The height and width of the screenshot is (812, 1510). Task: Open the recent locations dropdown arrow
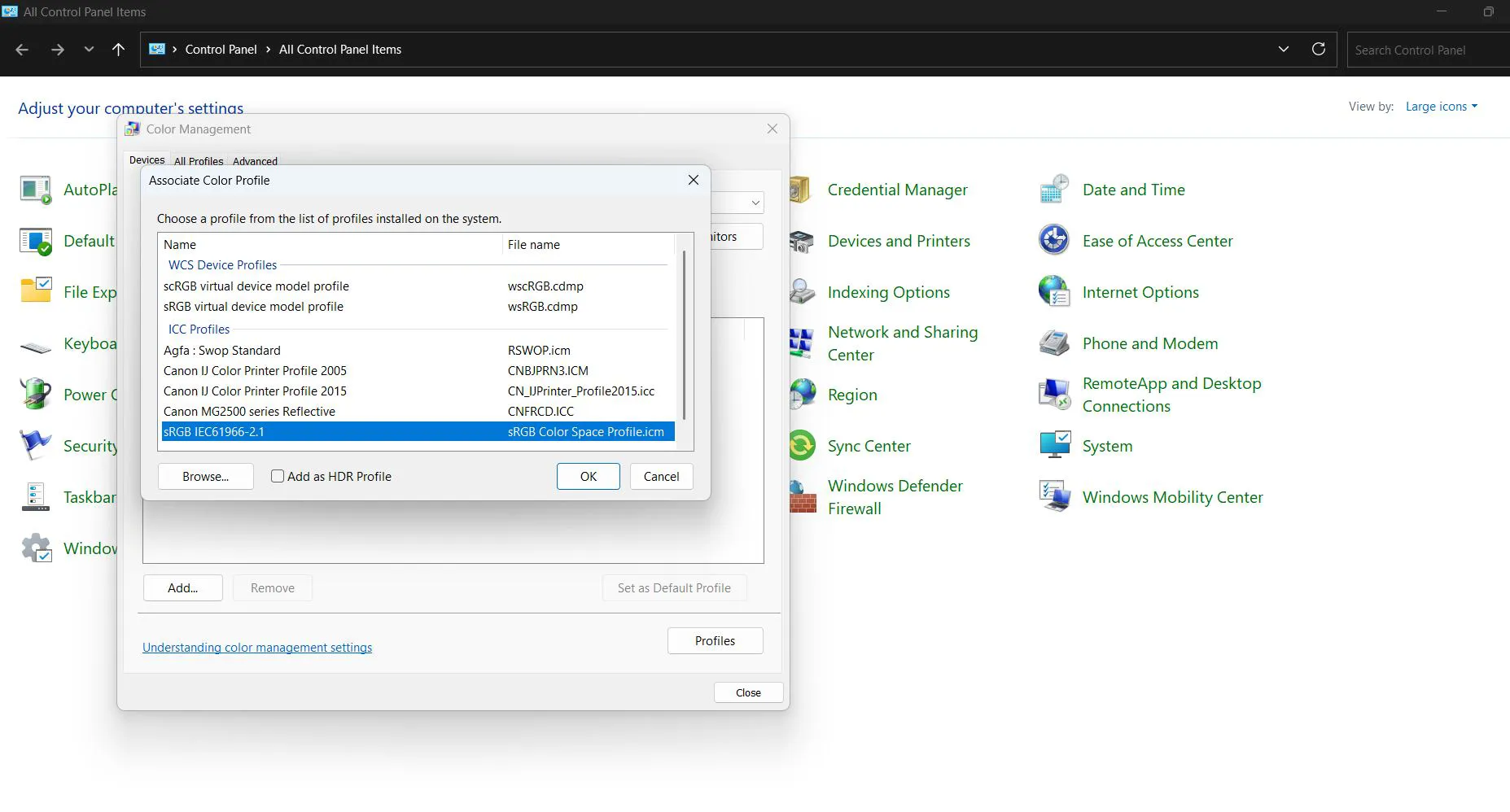pyautogui.click(x=88, y=49)
